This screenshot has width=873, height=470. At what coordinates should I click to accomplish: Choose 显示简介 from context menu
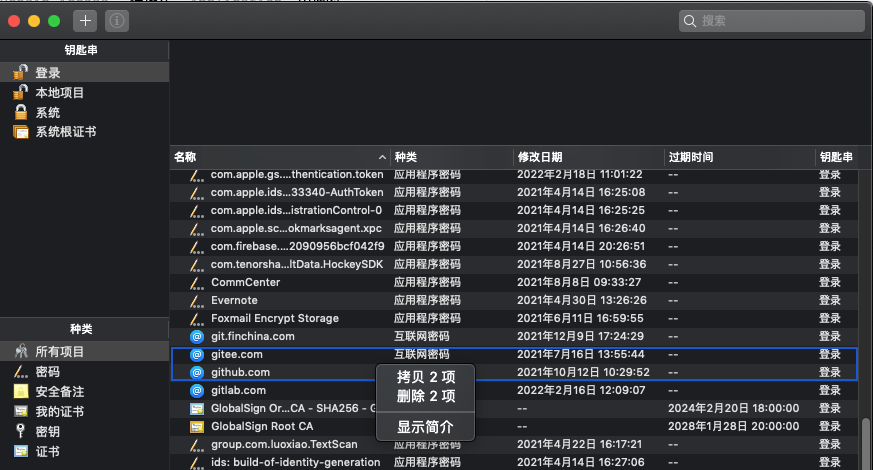(x=426, y=427)
